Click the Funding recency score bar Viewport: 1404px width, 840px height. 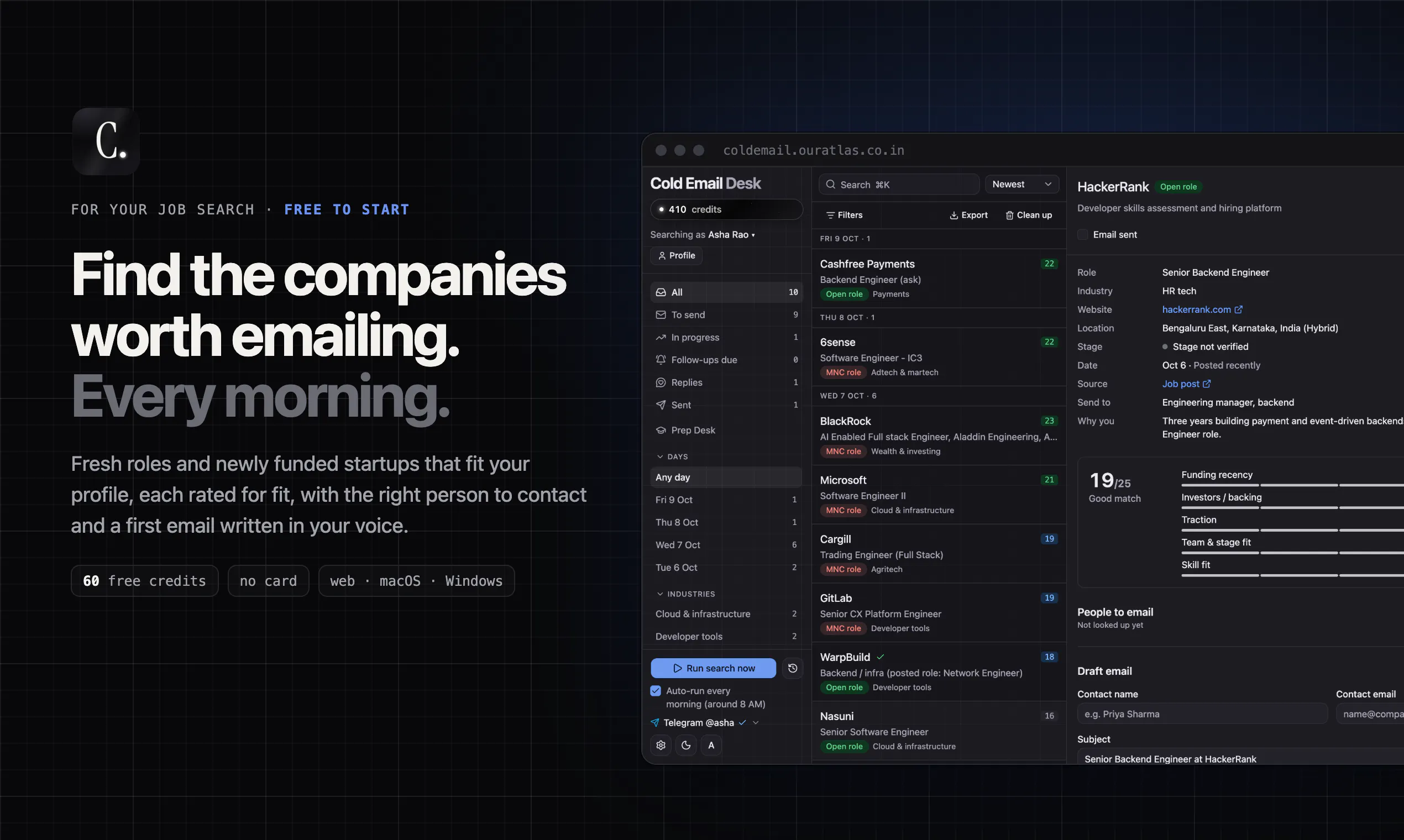[x=1292, y=485]
